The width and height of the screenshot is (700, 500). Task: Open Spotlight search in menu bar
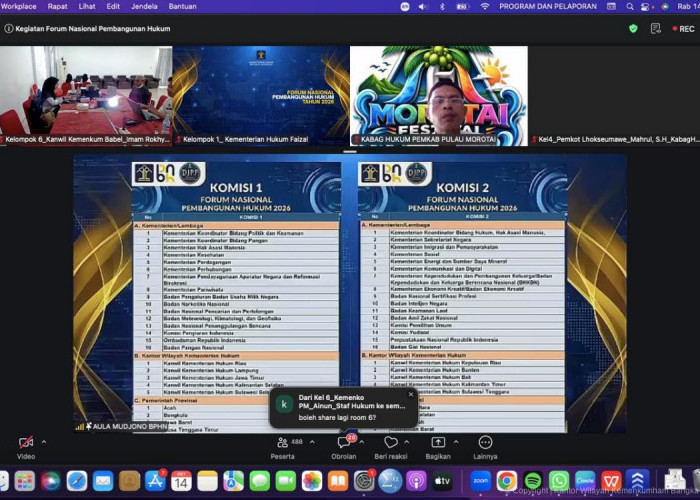coord(630,6)
